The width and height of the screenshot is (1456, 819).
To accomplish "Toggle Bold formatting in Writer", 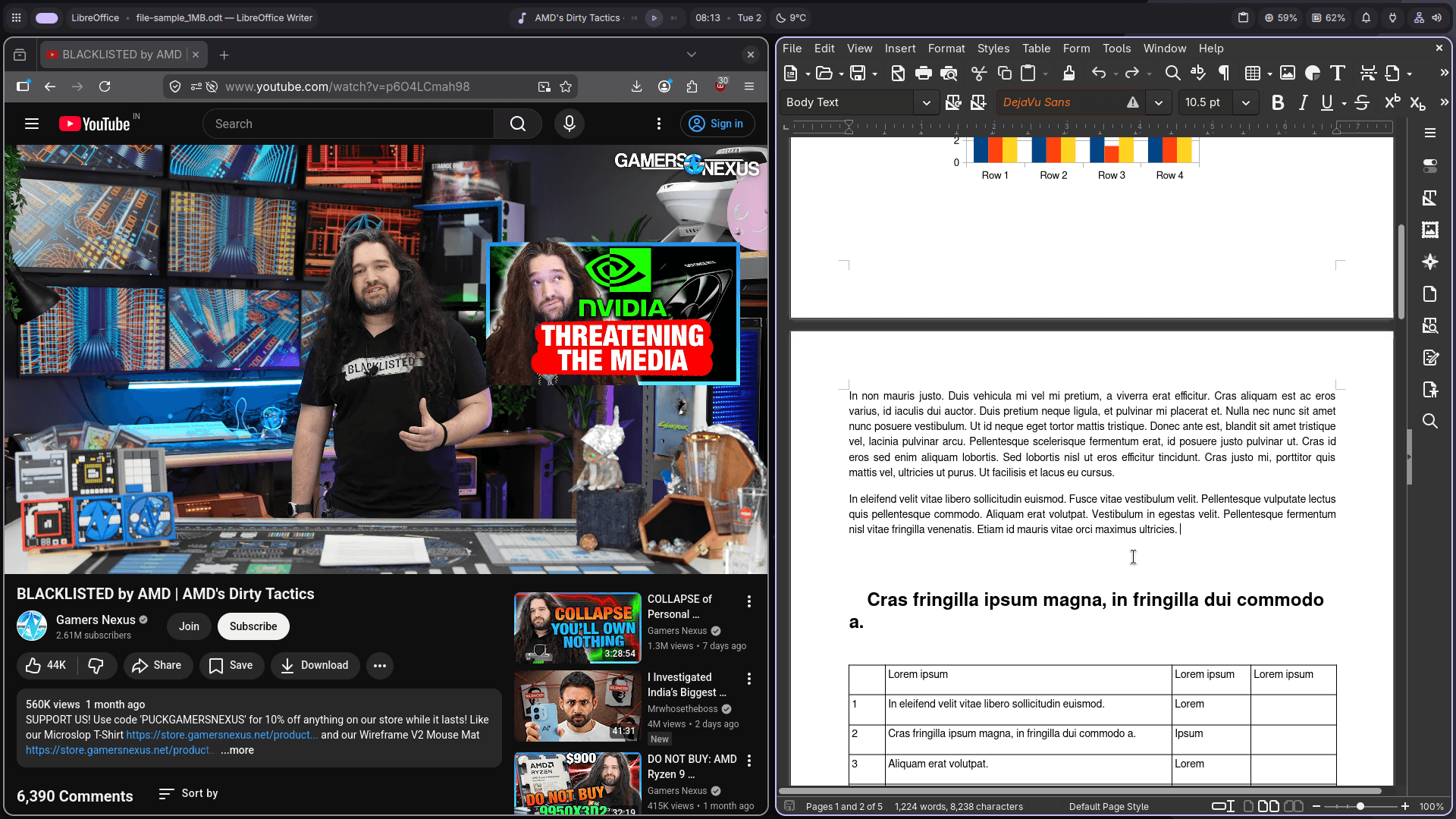I will point(1278,102).
